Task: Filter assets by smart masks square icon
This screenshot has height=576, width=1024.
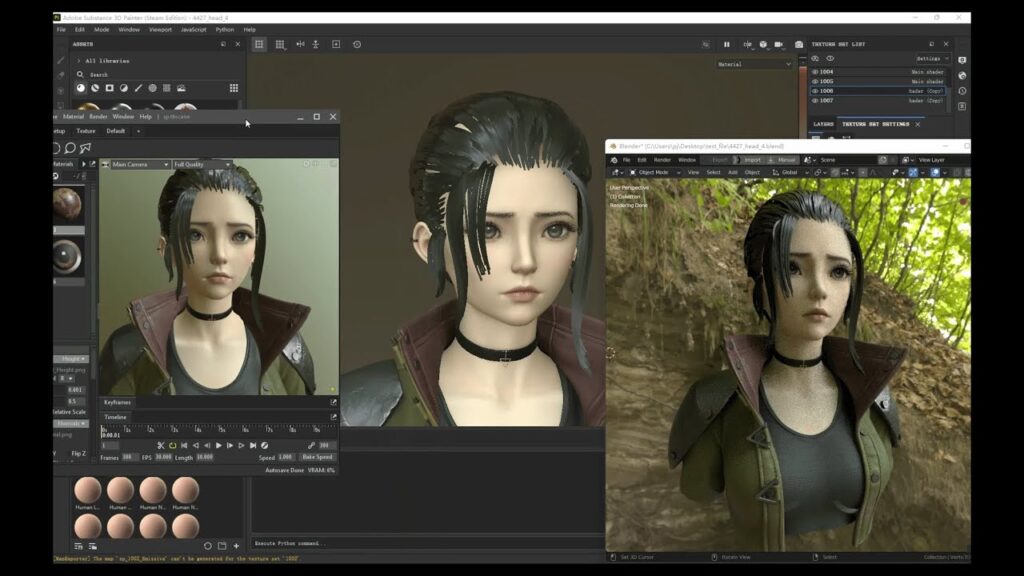Action: point(110,88)
